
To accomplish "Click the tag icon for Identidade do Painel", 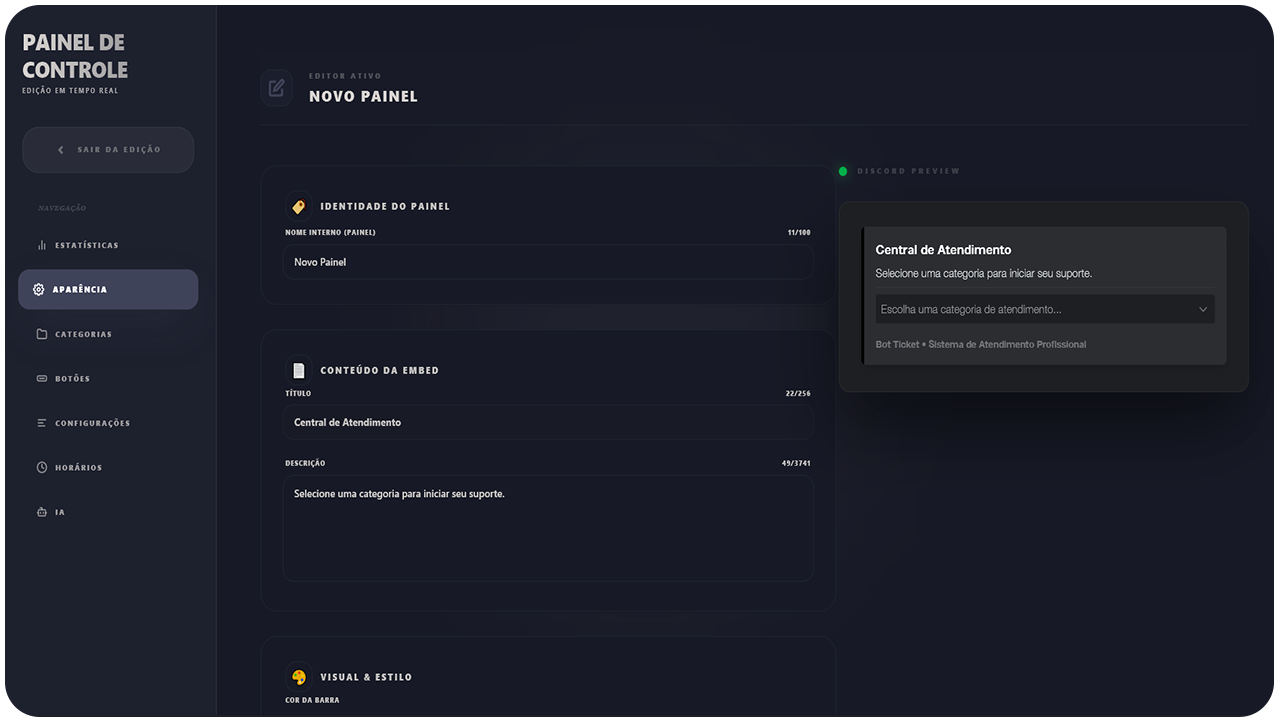I will click(x=298, y=207).
